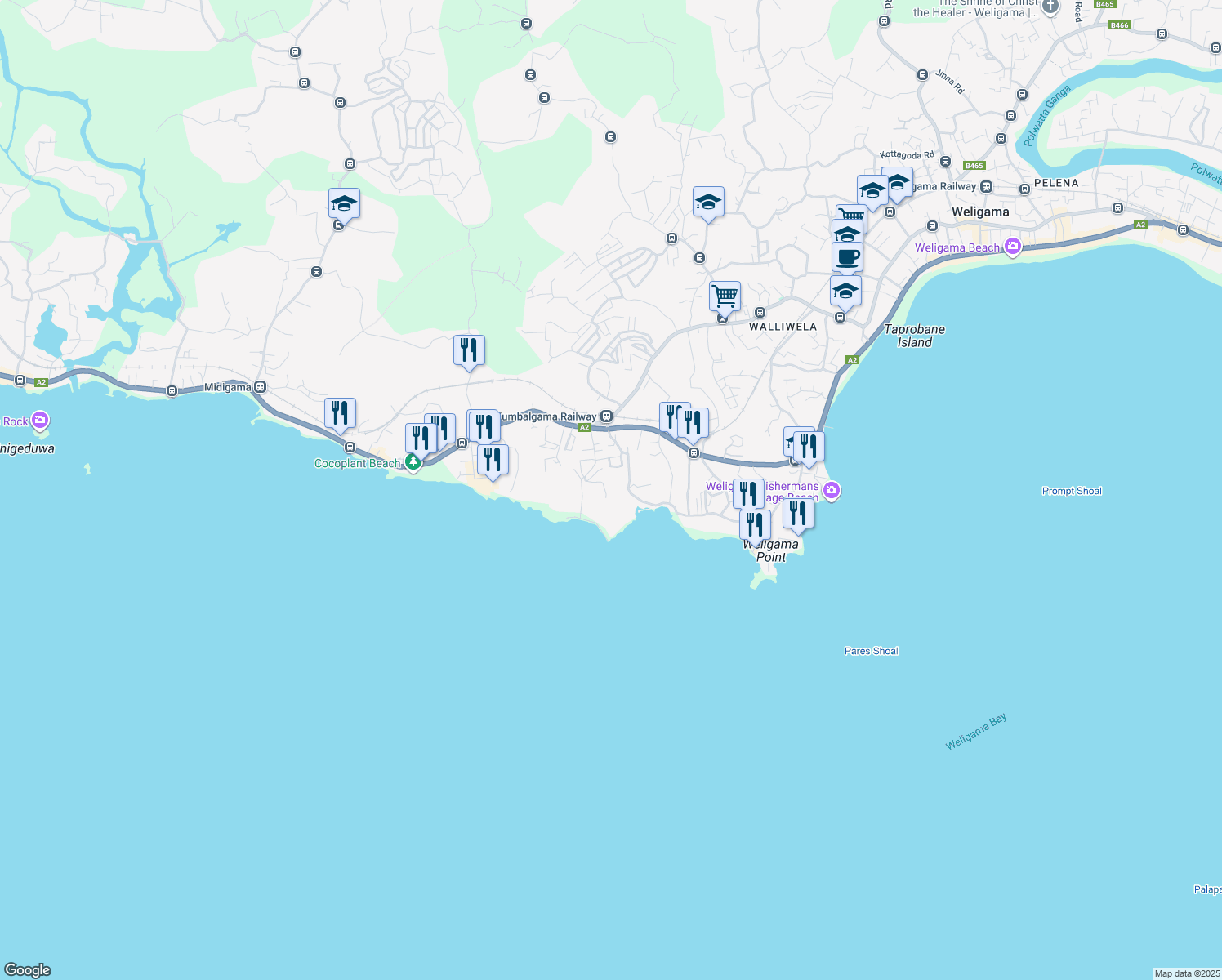Select the Kumbalgama Railway station icon

(x=606, y=416)
